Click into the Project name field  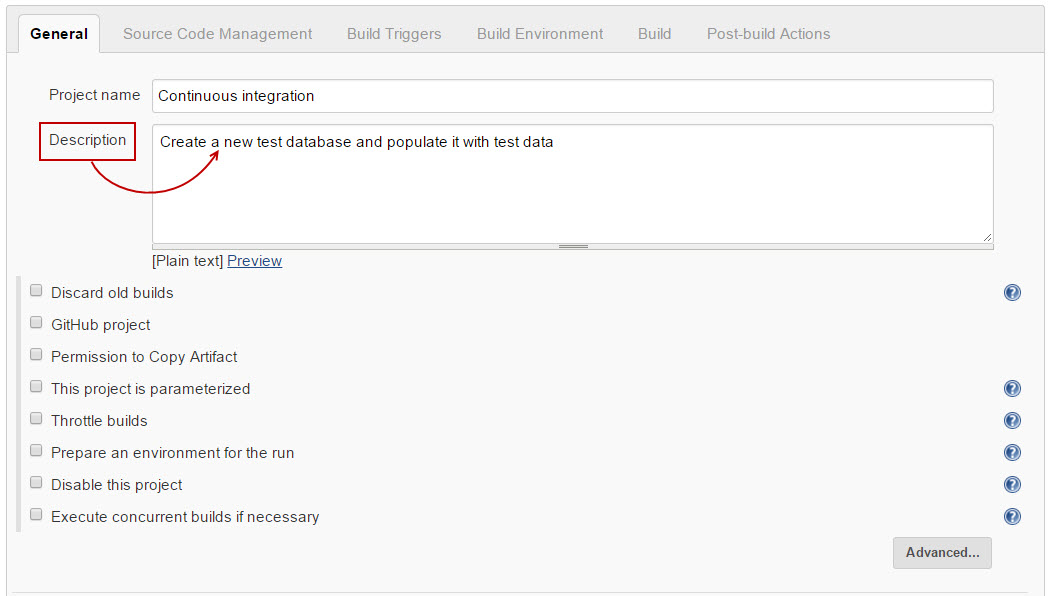[x=572, y=96]
